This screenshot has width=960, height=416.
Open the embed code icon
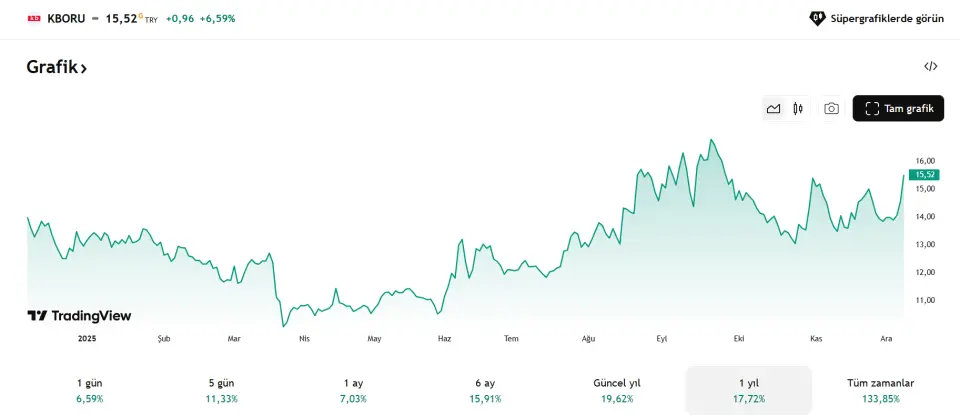[x=931, y=67]
